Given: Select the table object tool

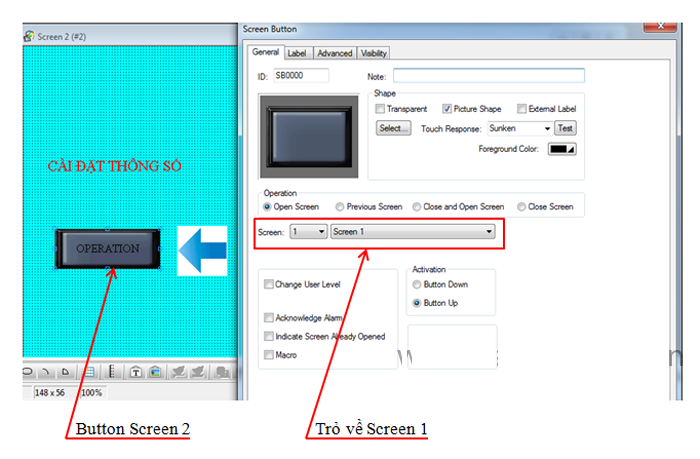Looking at the screenshot, I should tap(90, 371).
